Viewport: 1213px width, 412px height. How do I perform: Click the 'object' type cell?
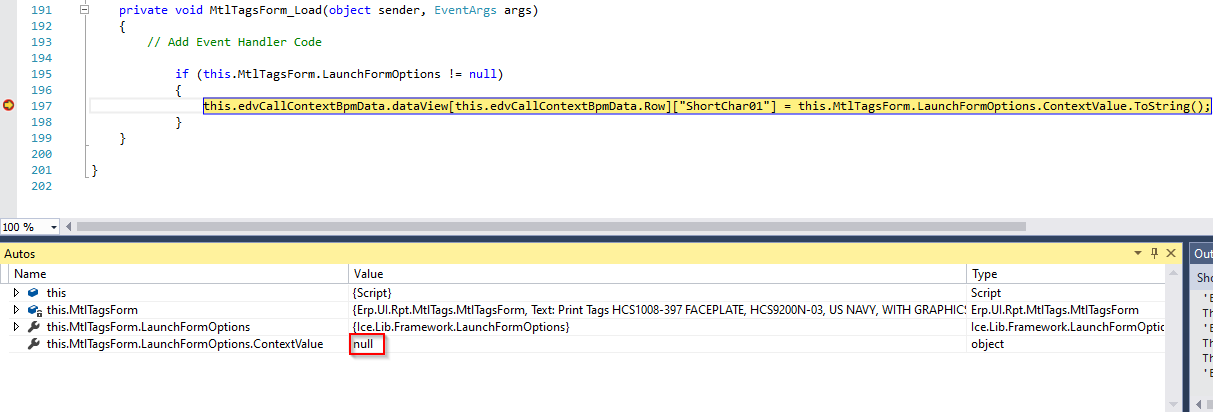[x=987, y=344]
